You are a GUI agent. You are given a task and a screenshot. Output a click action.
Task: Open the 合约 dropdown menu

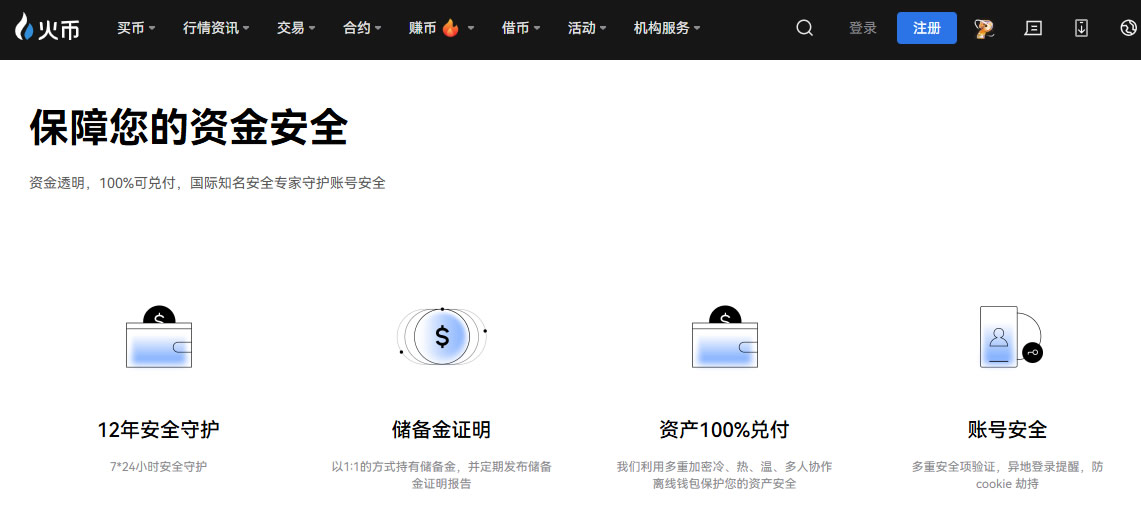362,28
